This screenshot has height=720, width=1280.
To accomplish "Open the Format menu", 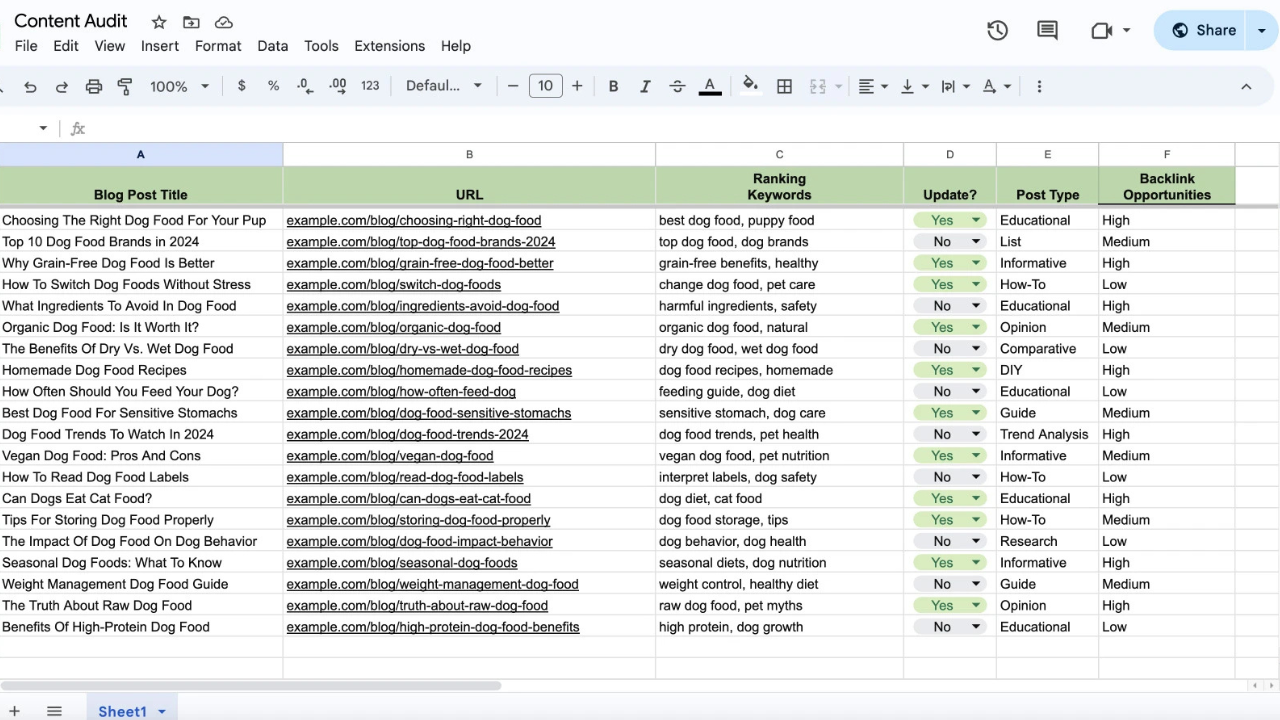I will (x=218, y=46).
